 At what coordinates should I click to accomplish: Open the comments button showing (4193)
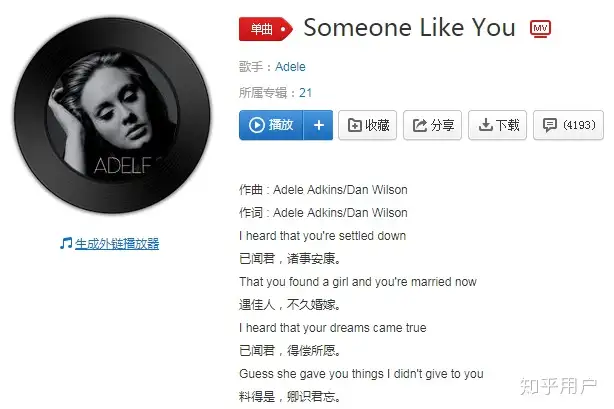tap(569, 125)
